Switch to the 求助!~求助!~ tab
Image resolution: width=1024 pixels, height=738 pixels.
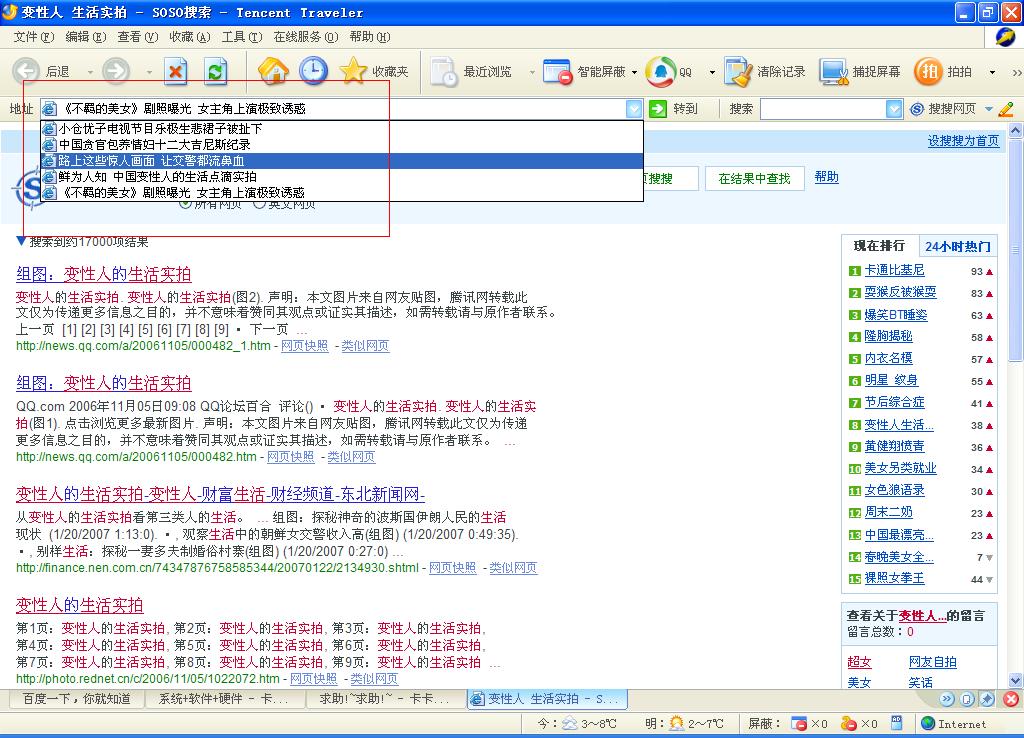384,699
